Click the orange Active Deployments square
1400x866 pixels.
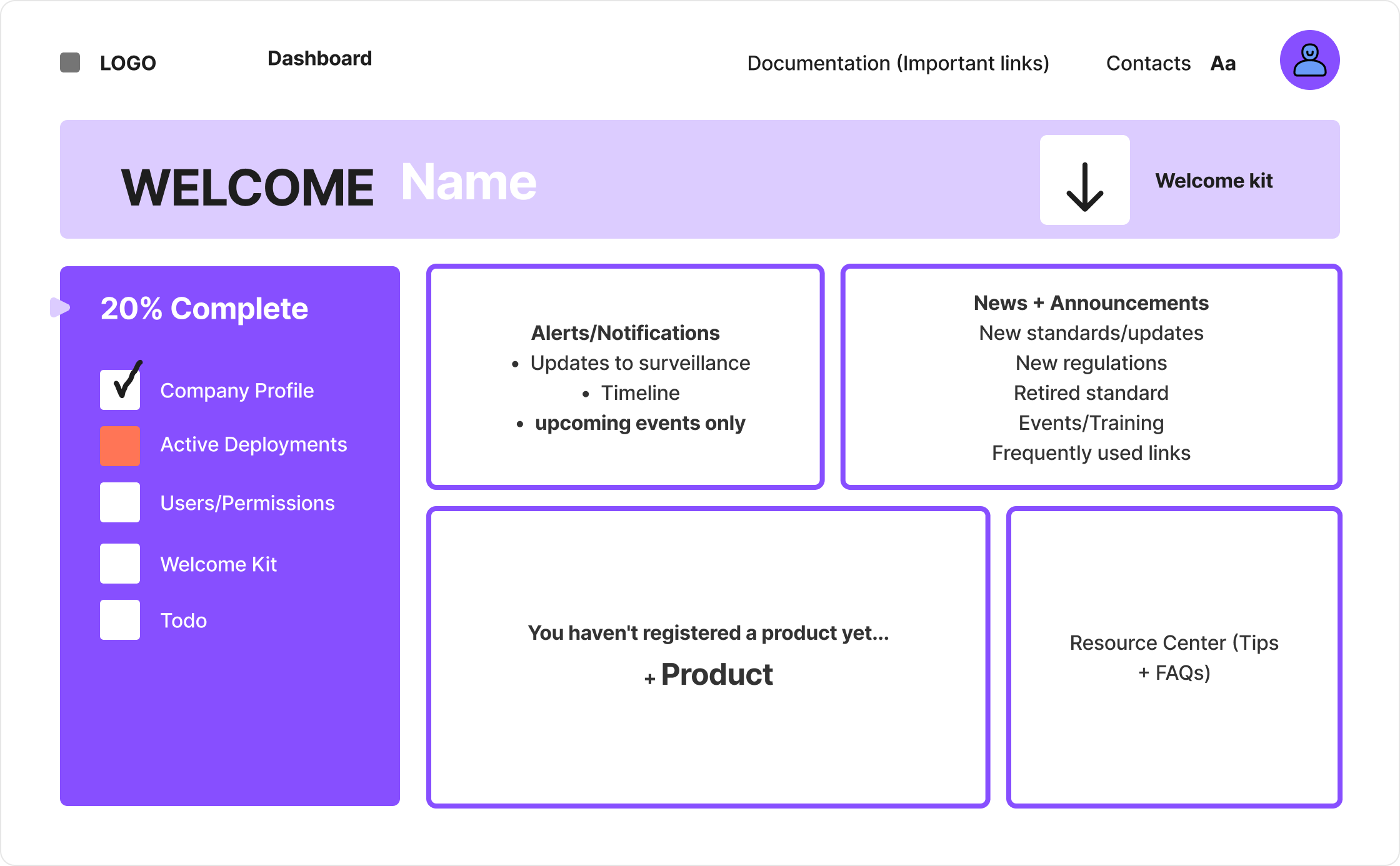120,446
